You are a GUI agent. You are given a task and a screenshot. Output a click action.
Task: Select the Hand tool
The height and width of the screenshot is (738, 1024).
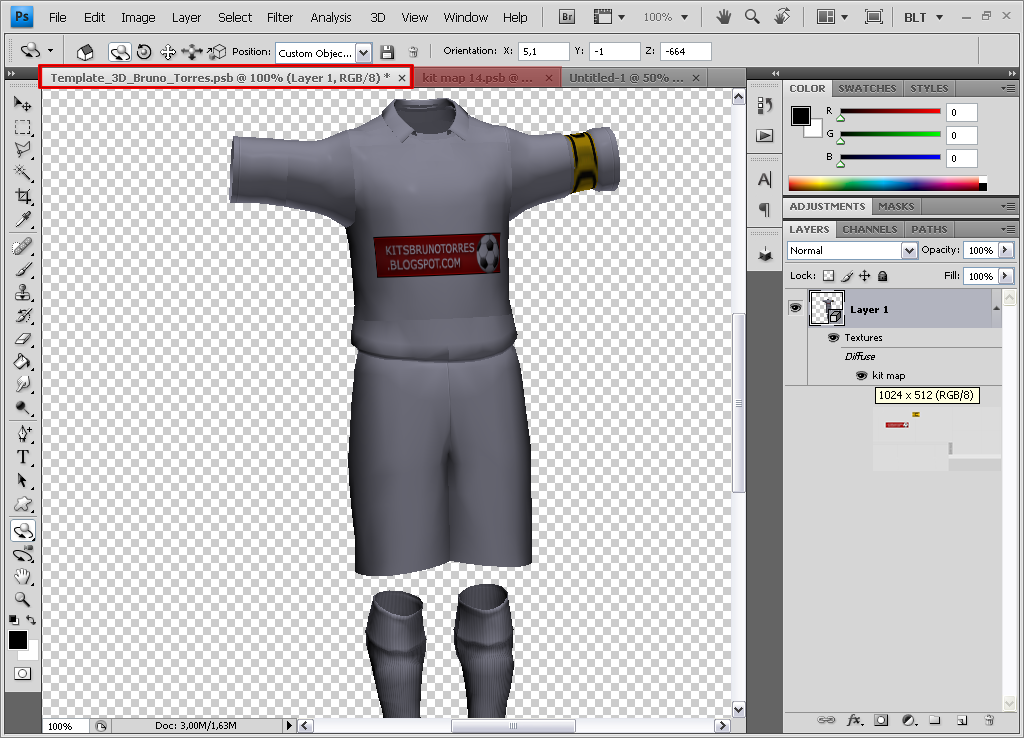tap(22, 577)
